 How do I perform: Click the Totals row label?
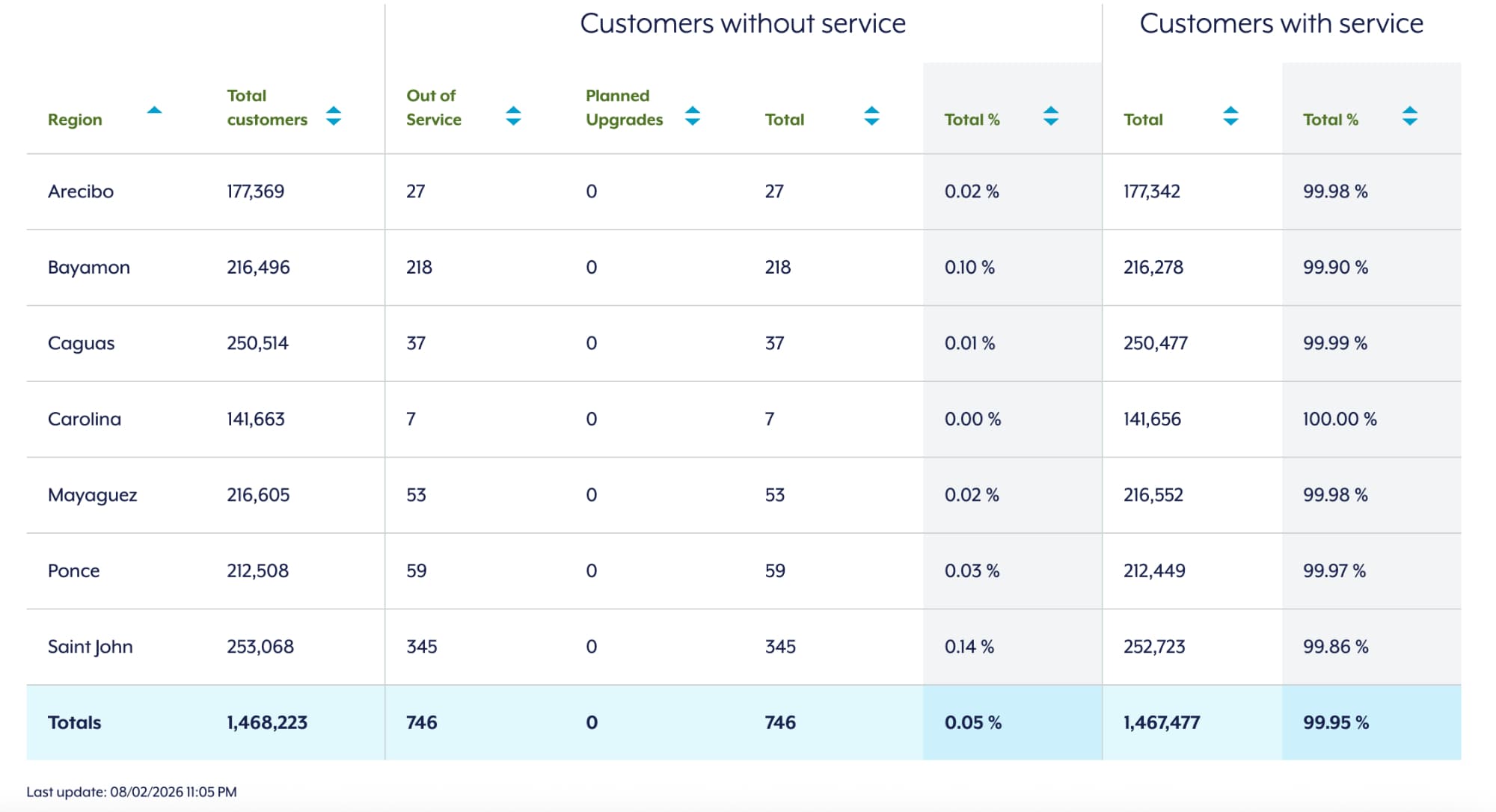[75, 722]
